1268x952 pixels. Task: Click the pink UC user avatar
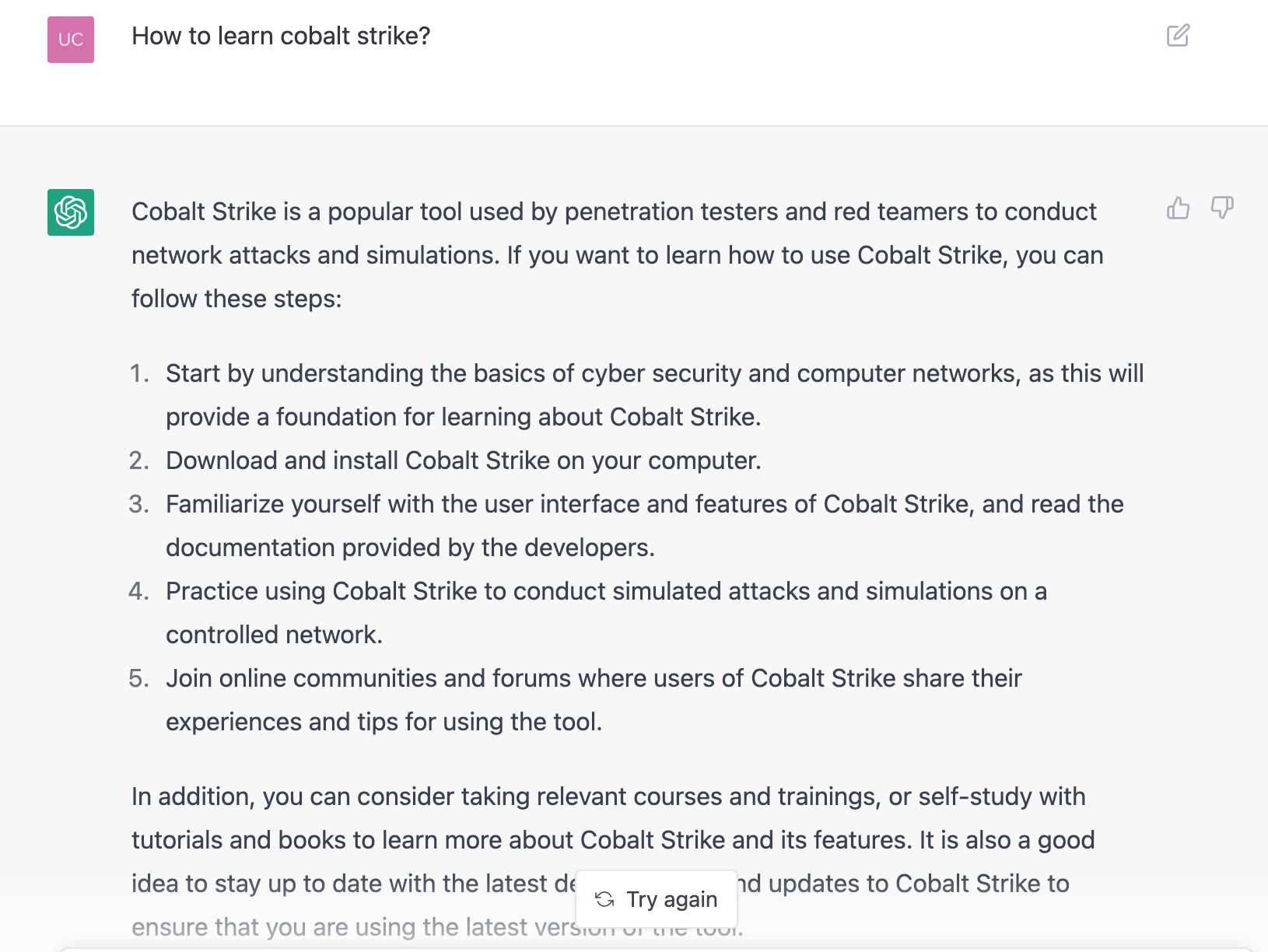[x=71, y=40]
